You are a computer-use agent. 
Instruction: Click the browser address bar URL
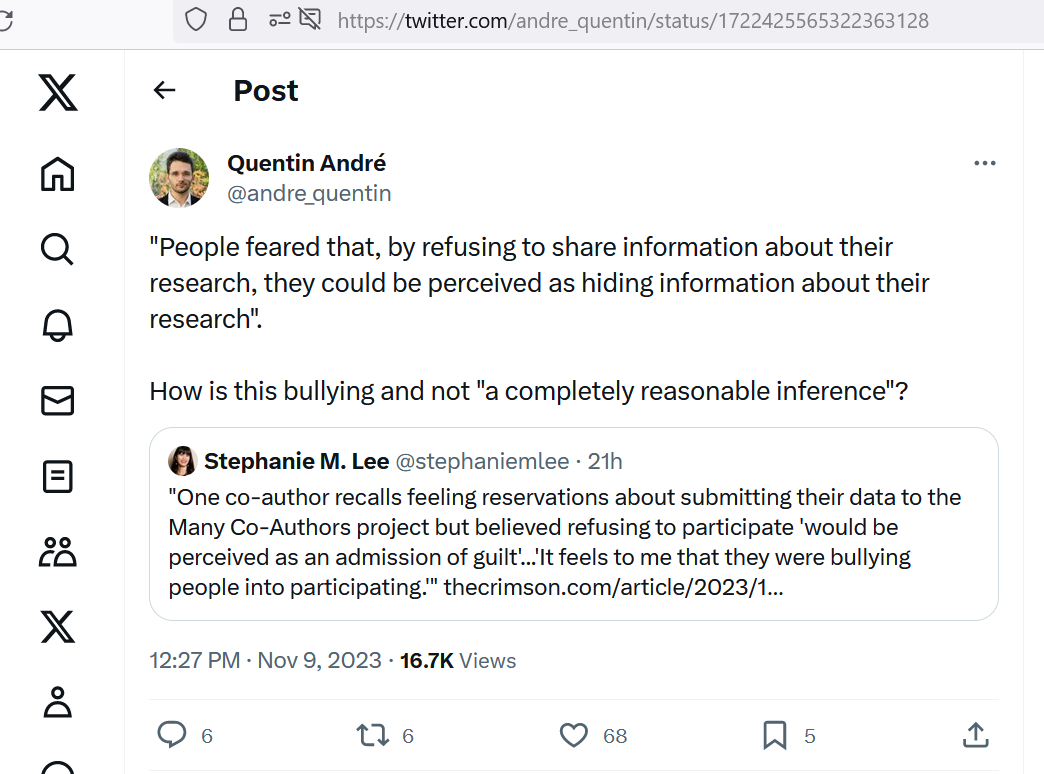(633, 21)
